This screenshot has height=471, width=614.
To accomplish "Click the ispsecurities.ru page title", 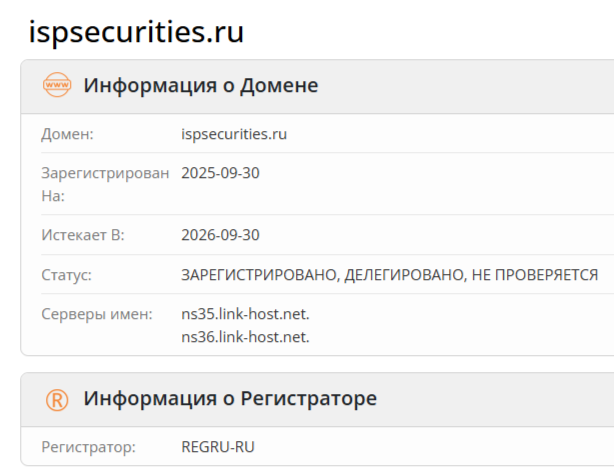I will pyautogui.click(x=136, y=31).
